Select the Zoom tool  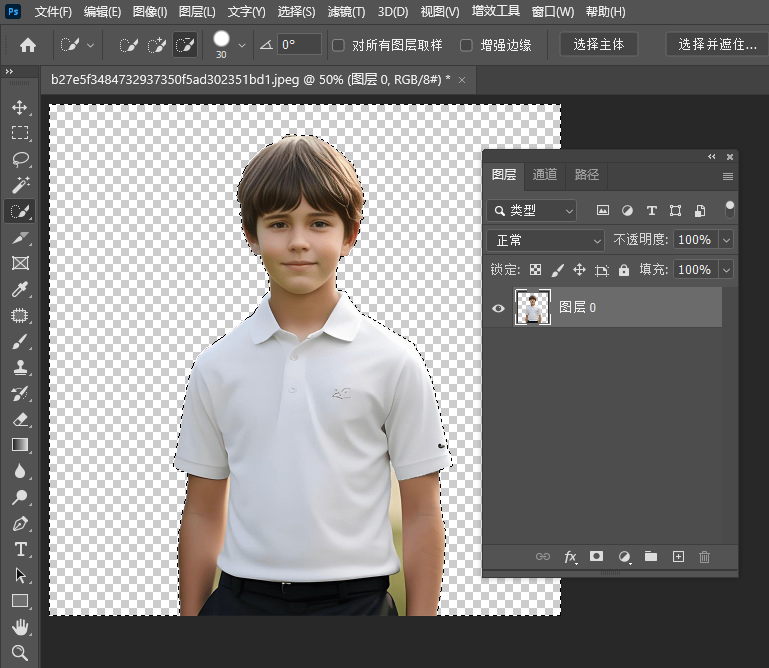point(20,653)
